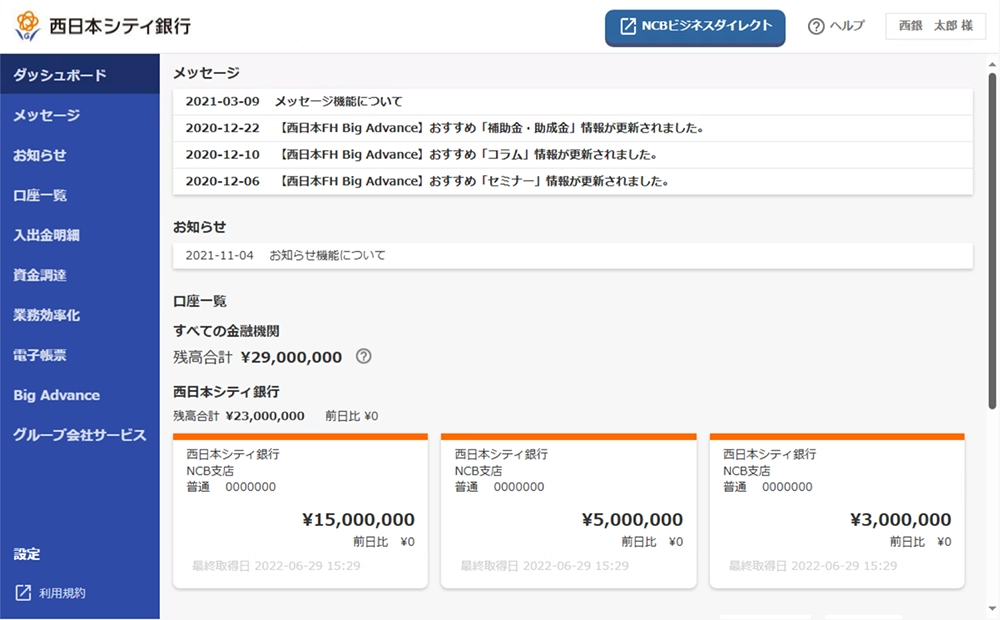Image resolution: width=1000 pixels, height=620 pixels.
Task: Select the ¥3,000,000 account card
Action: pyautogui.click(x=837, y=511)
